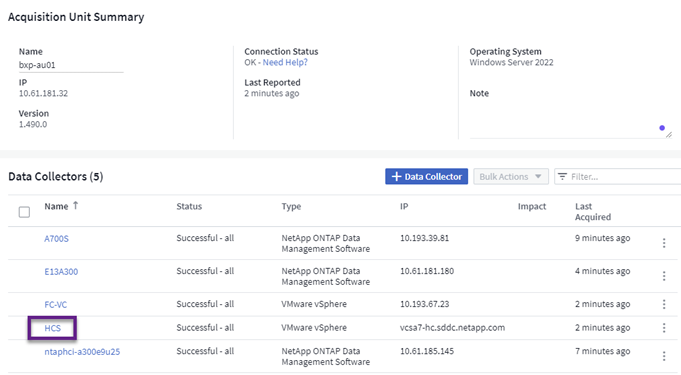Open the A700S data collector
This screenshot has height=375, width=681.
click(x=56, y=239)
